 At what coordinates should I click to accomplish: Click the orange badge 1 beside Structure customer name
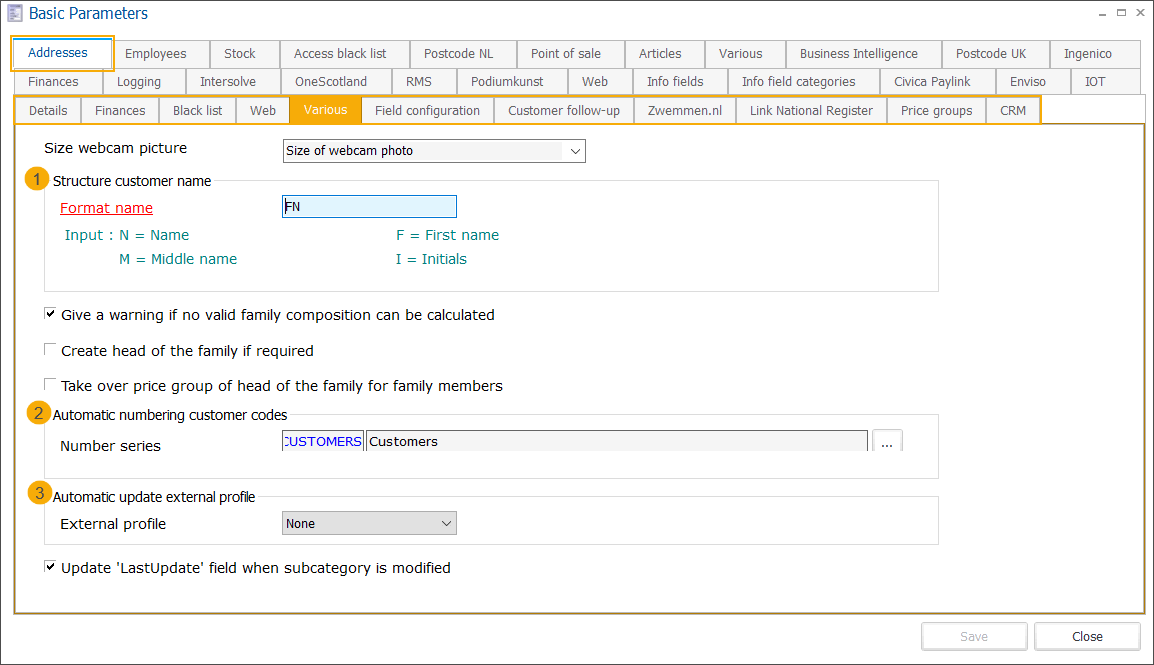[36, 178]
